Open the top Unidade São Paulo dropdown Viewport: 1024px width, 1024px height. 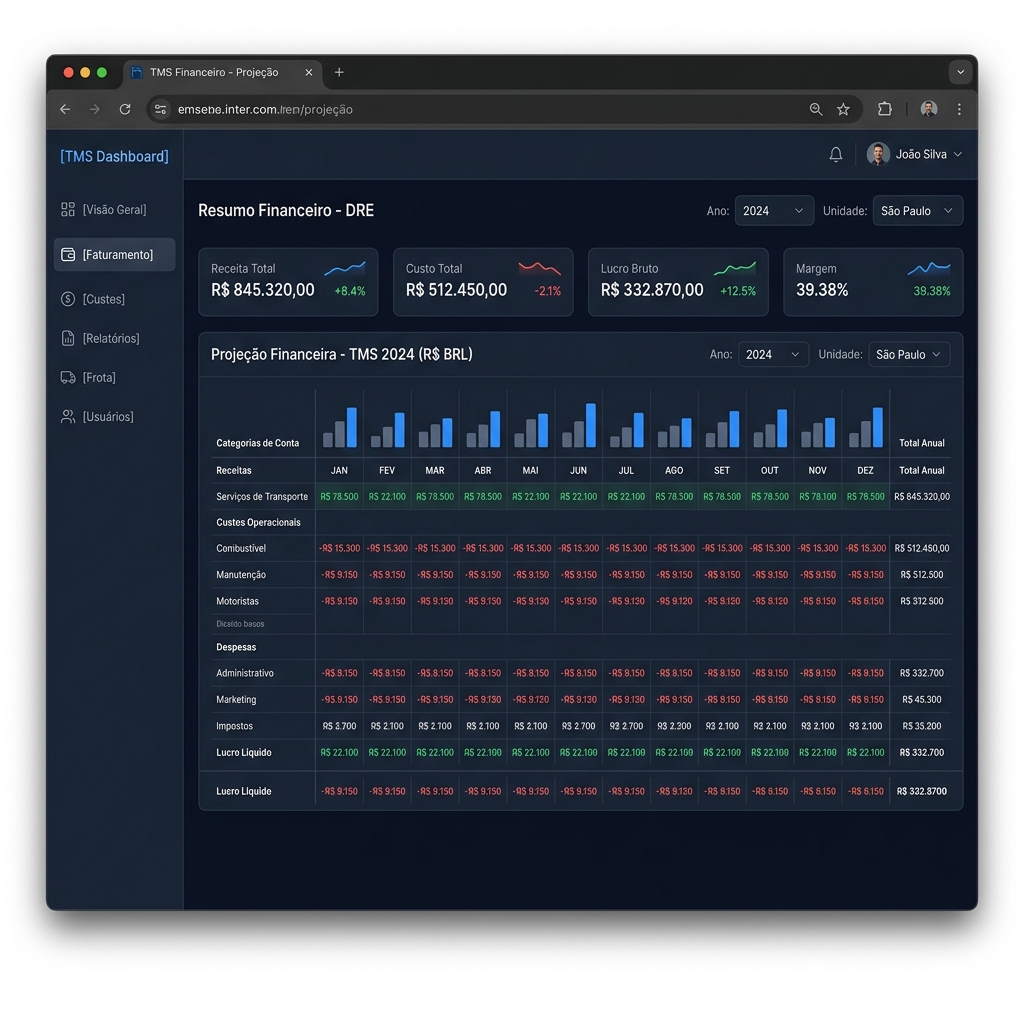[917, 211]
